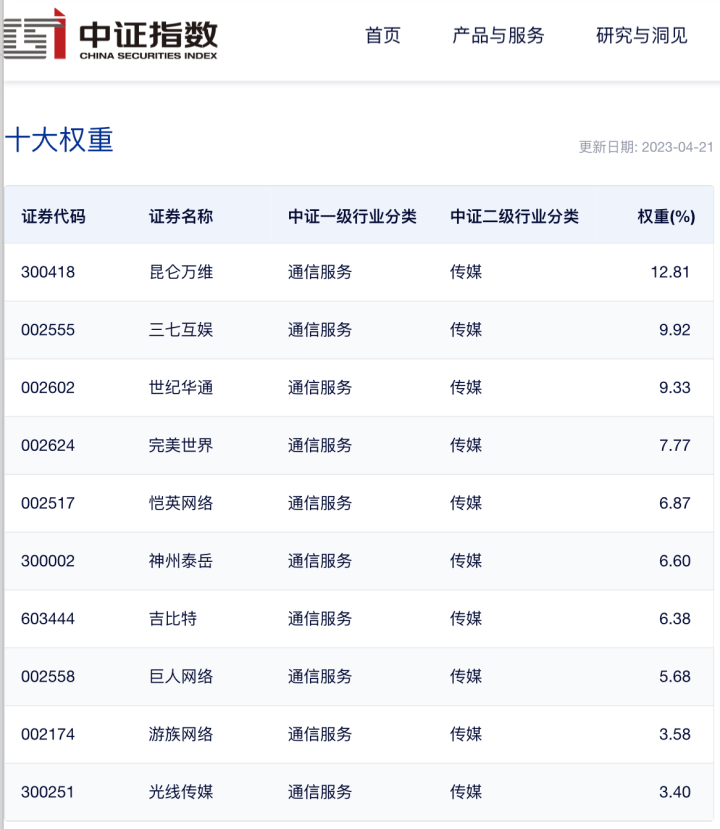Select stock name 游族网络
720x829 pixels.
(181, 734)
